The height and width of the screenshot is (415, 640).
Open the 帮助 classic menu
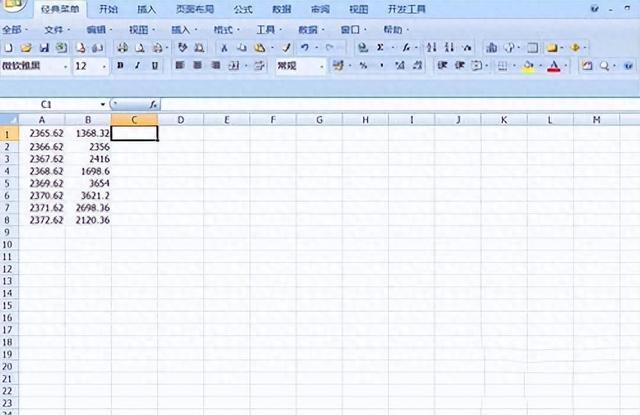click(x=396, y=30)
